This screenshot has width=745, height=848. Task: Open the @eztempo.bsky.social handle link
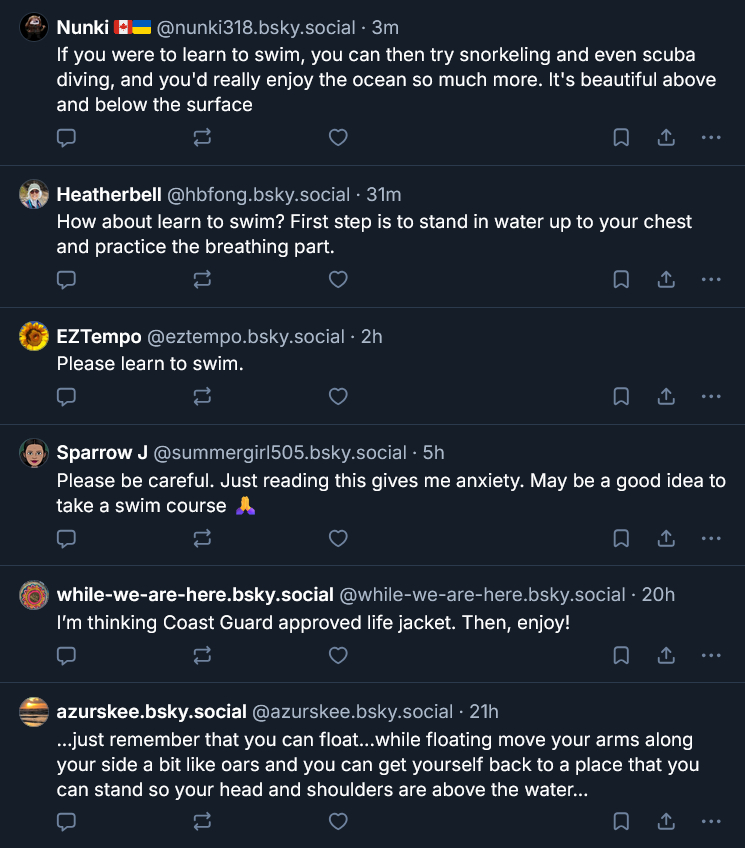click(x=250, y=337)
